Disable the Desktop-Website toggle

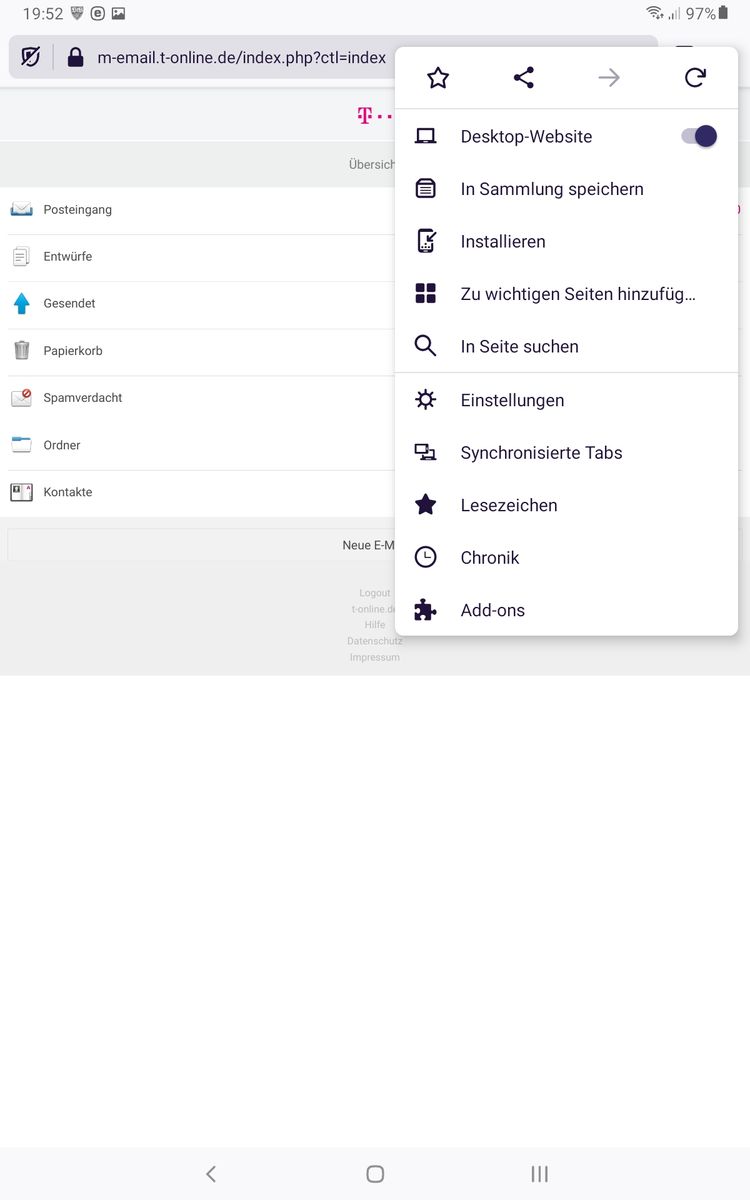699,137
